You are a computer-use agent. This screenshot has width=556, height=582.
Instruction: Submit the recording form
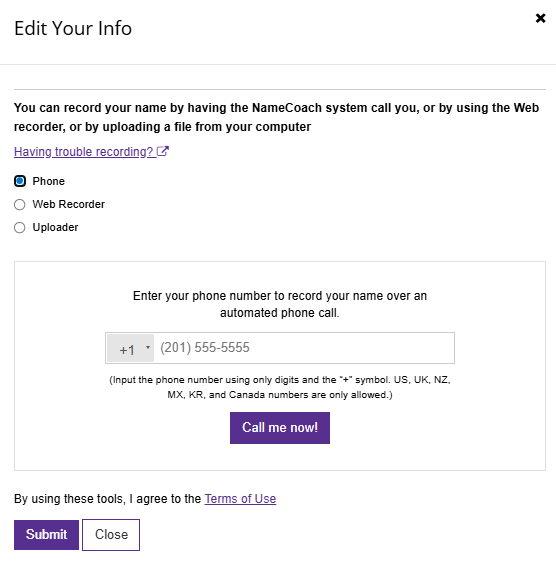[46, 534]
